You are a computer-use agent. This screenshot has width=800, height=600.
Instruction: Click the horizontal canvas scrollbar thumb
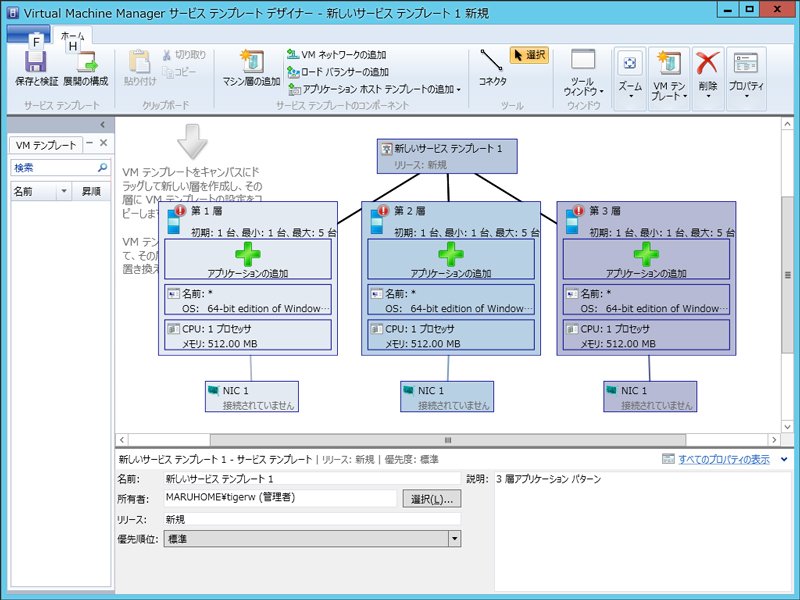448,440
